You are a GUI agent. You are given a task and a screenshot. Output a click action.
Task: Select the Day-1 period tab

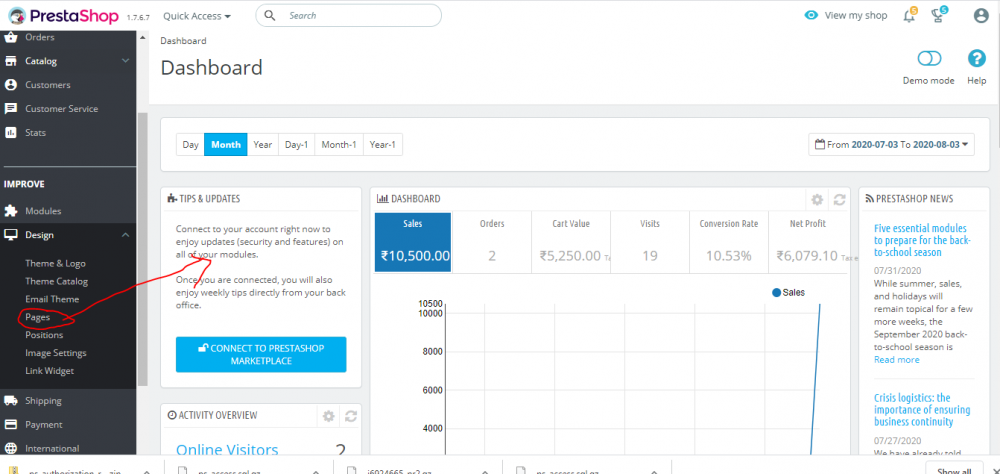[x=297, y=144]
